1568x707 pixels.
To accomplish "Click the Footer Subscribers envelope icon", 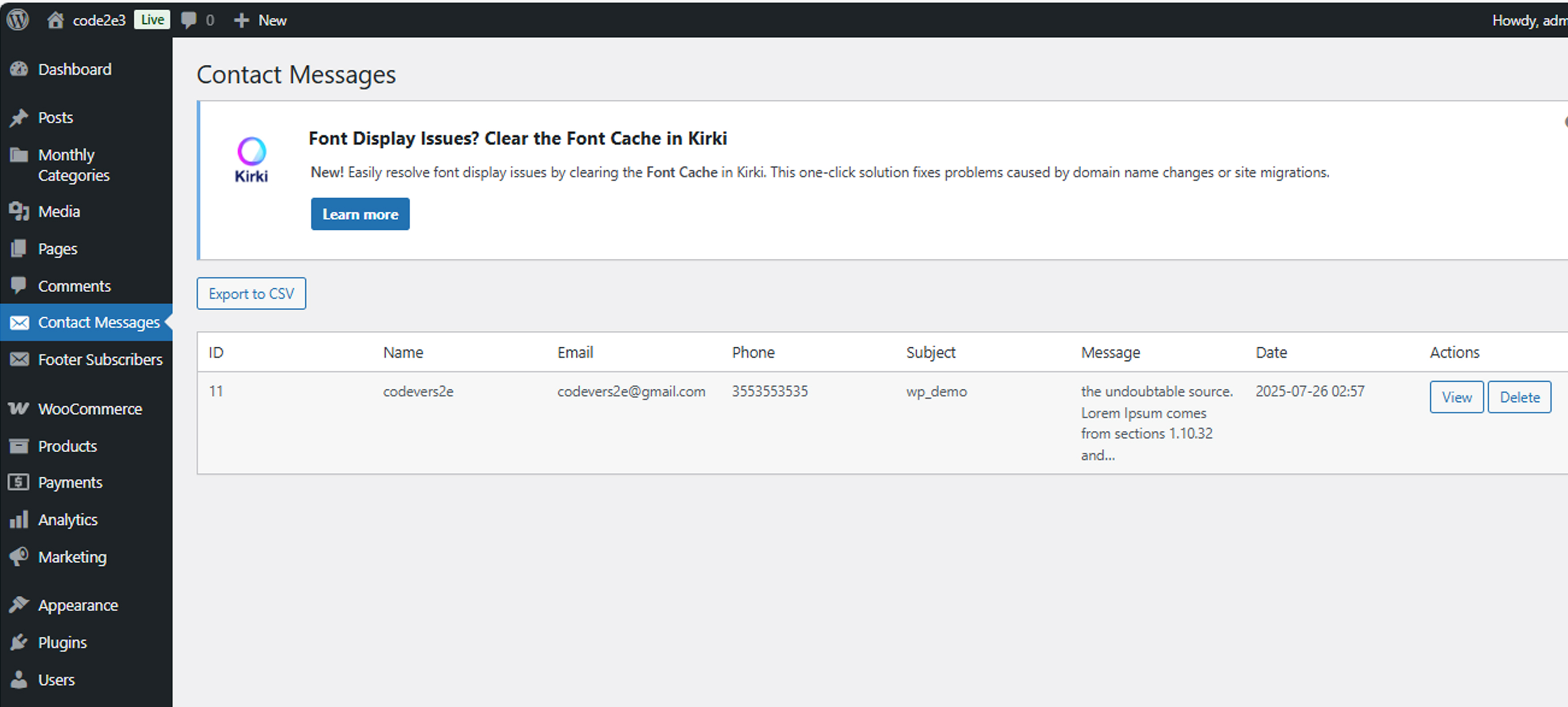I will 19,359.
